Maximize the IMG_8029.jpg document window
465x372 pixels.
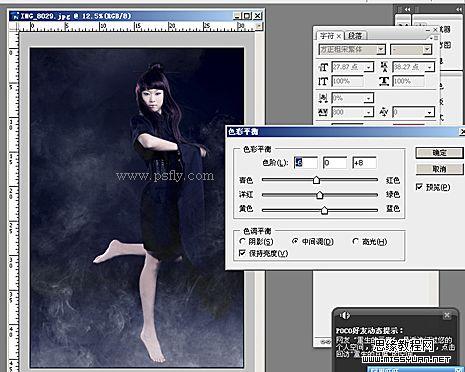(x=247, y=16)
